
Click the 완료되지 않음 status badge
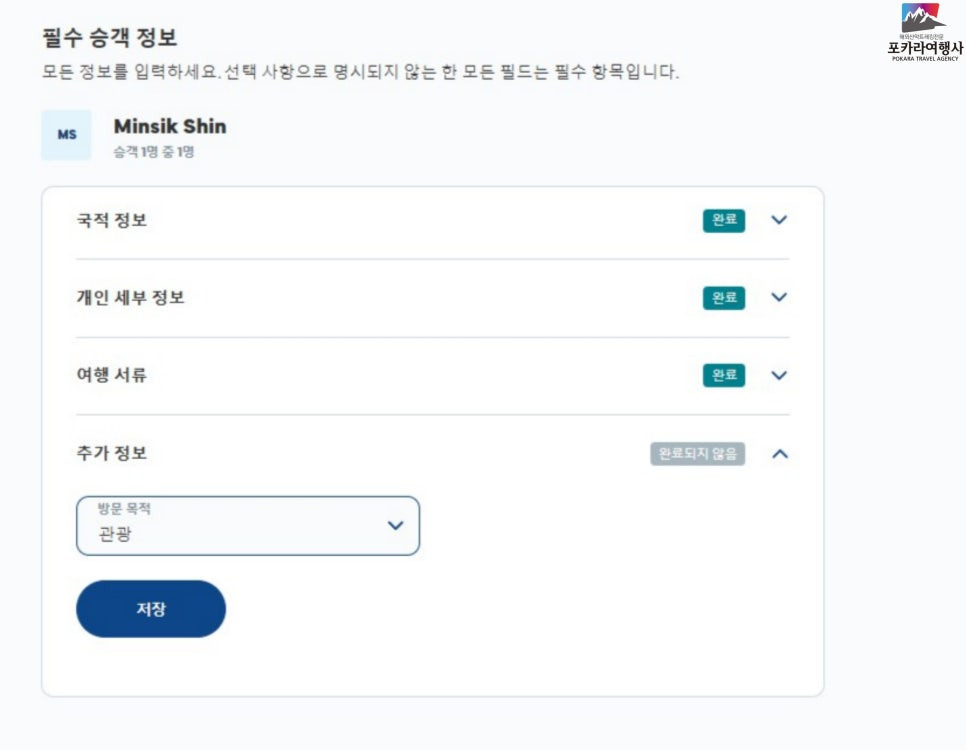tap(697, 454)
